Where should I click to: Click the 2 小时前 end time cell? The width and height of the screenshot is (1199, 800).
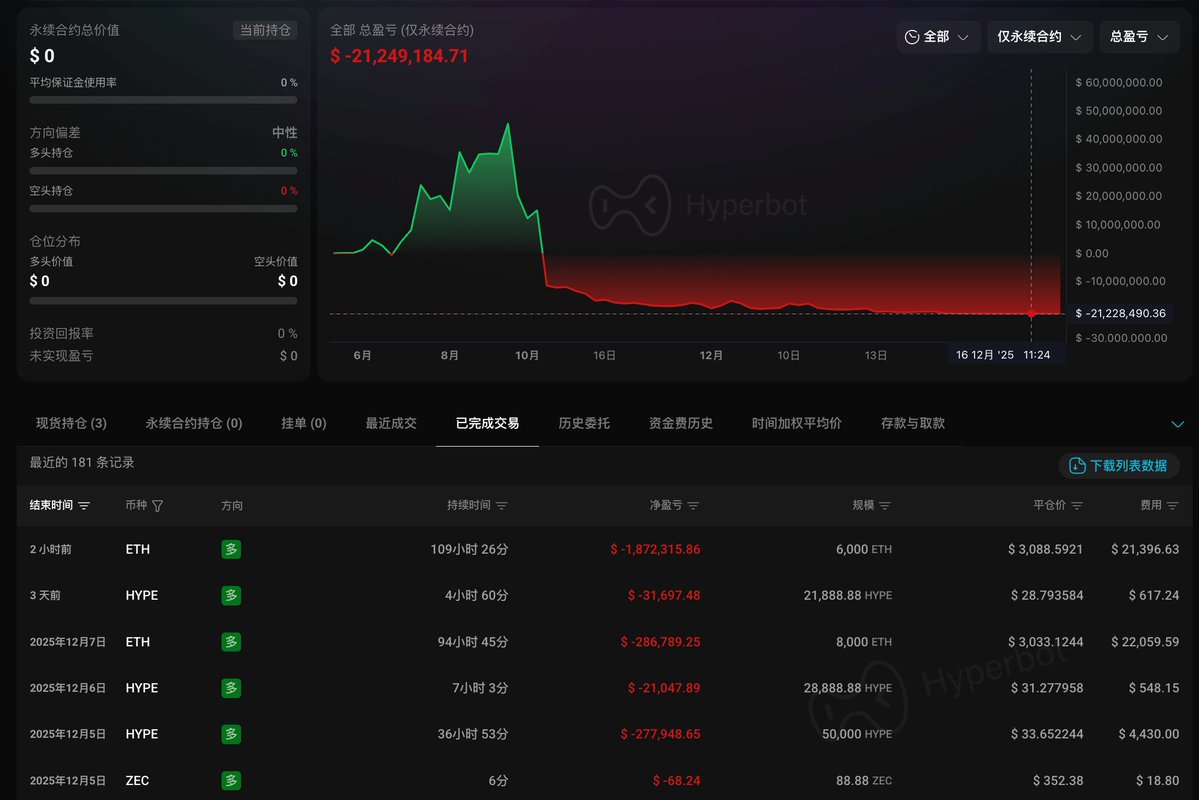click(50, 549)
